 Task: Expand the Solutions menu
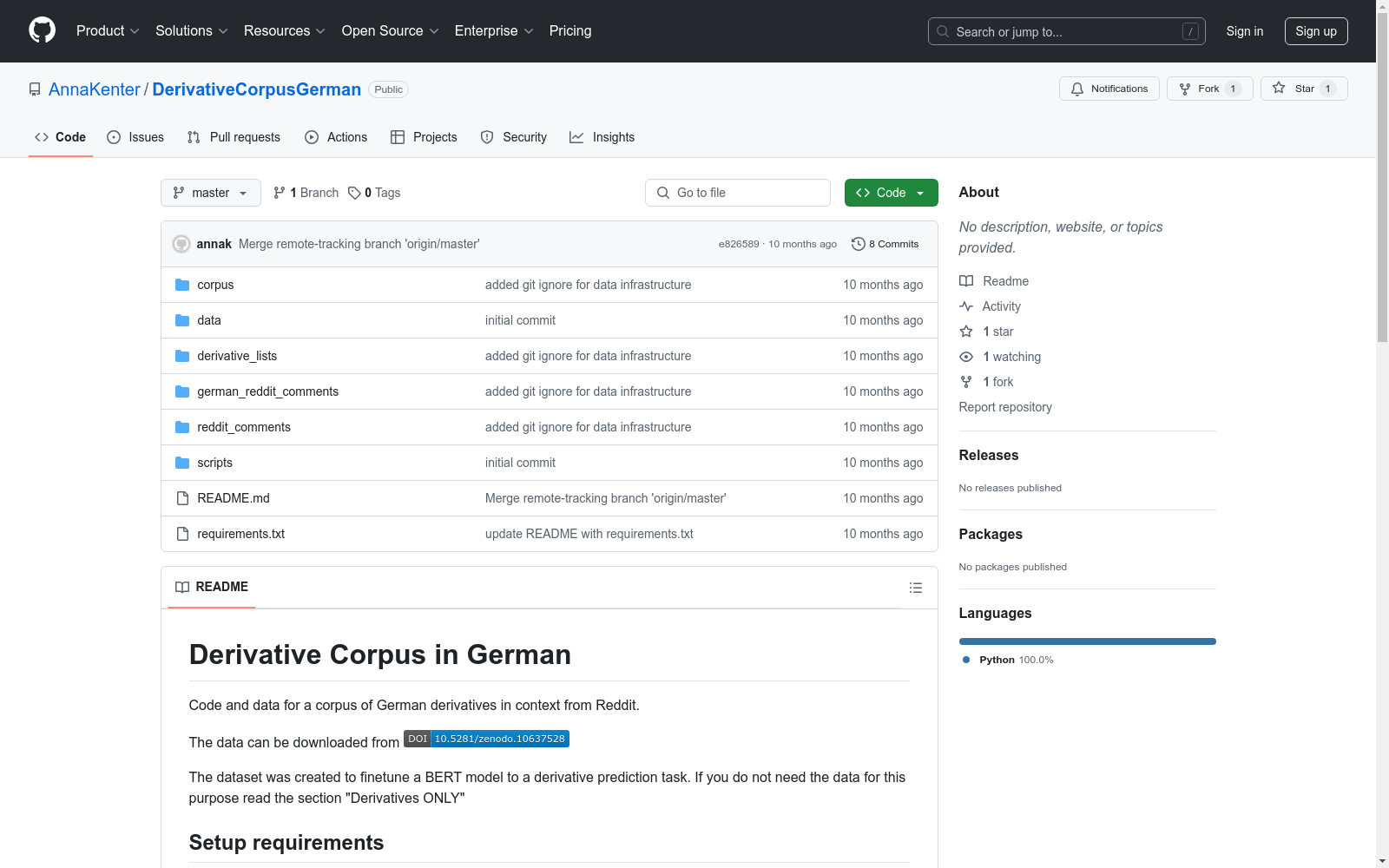coord(192,30)
